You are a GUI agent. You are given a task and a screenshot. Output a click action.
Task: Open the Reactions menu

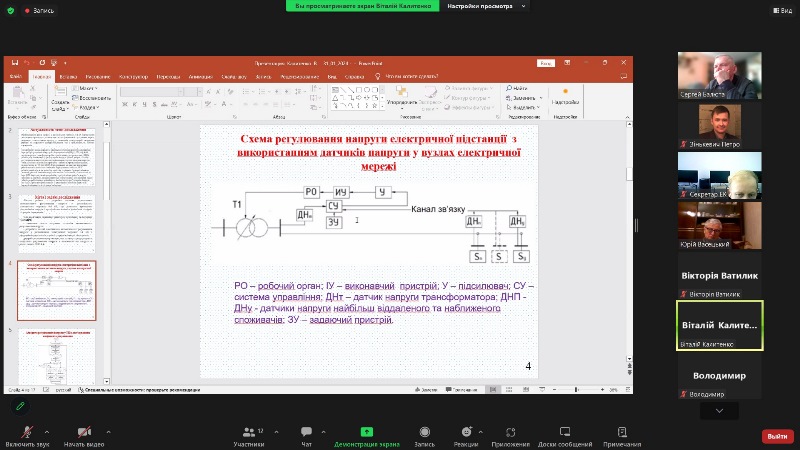coord(466,432)
